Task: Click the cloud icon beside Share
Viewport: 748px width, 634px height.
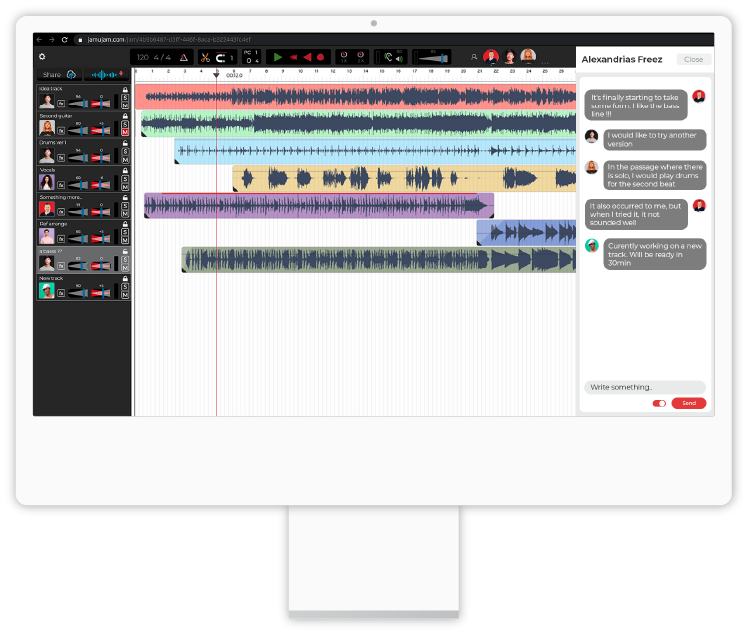Action: pos(71,74)
